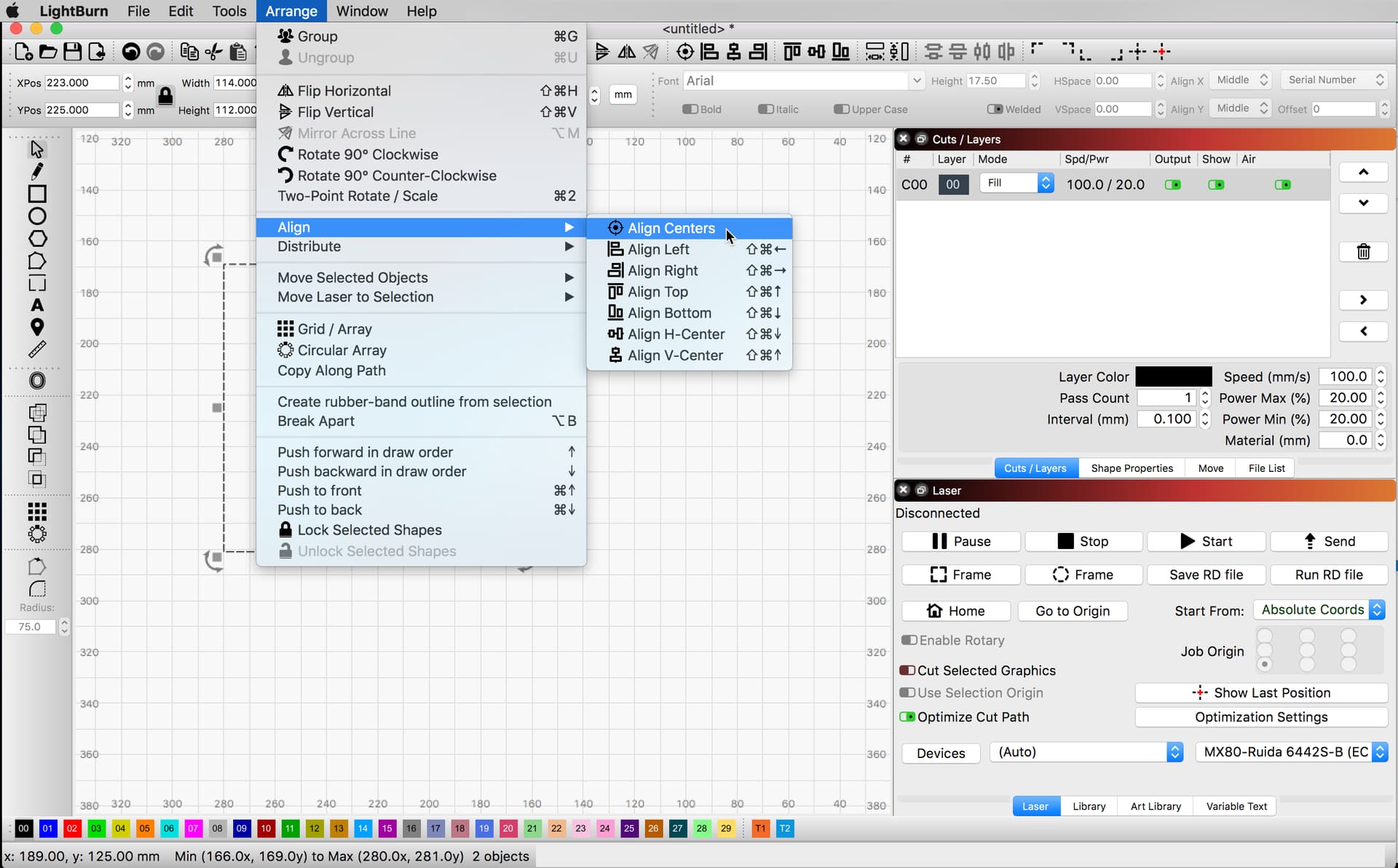This screenshot has width=1398, height=868.
Task: Select the Rectangle tool
Action: (x=37, y=194)
